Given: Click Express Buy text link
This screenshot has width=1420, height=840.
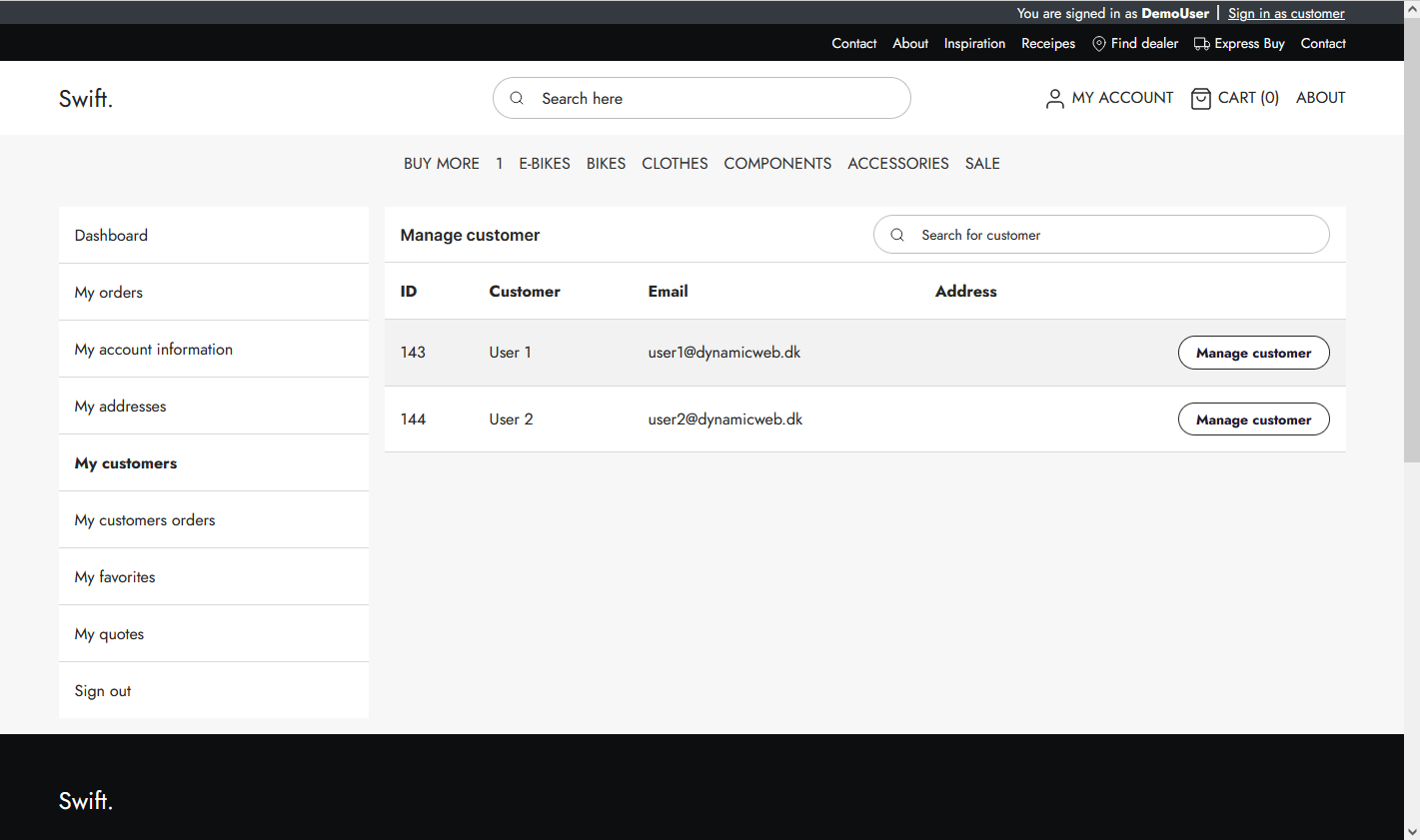Looking at the screenshot, I should point(1249,43).
